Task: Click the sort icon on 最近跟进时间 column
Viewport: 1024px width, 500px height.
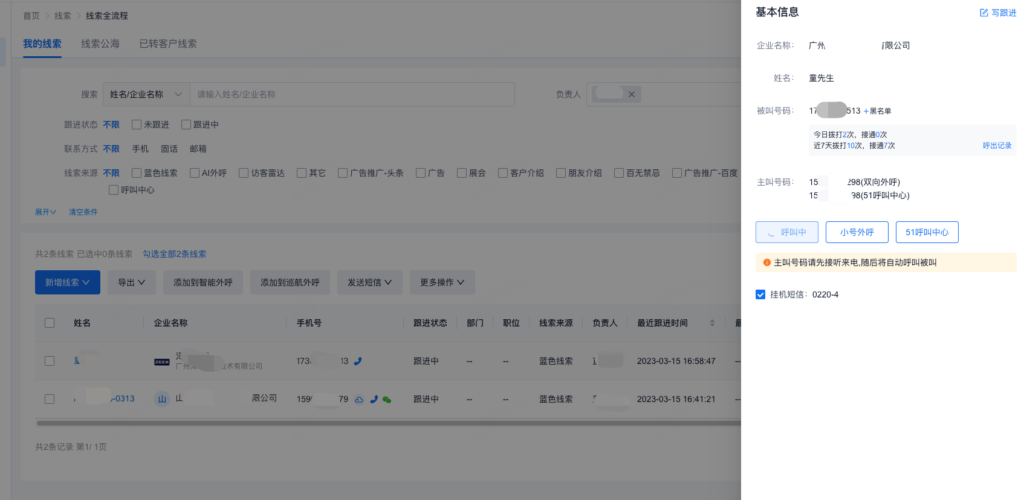Action: click(713, 323)
